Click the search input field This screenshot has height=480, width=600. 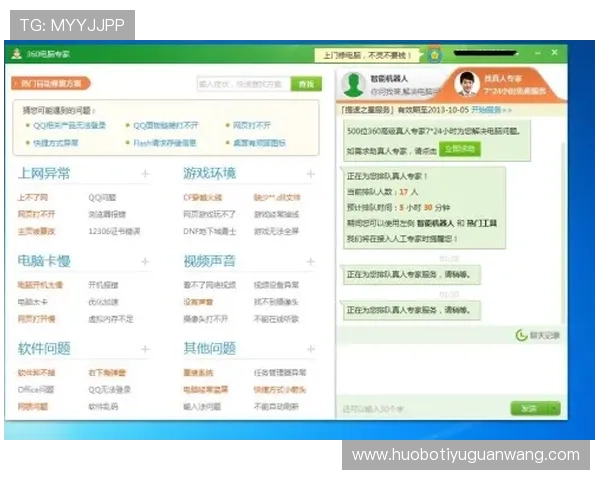point(244,84)
